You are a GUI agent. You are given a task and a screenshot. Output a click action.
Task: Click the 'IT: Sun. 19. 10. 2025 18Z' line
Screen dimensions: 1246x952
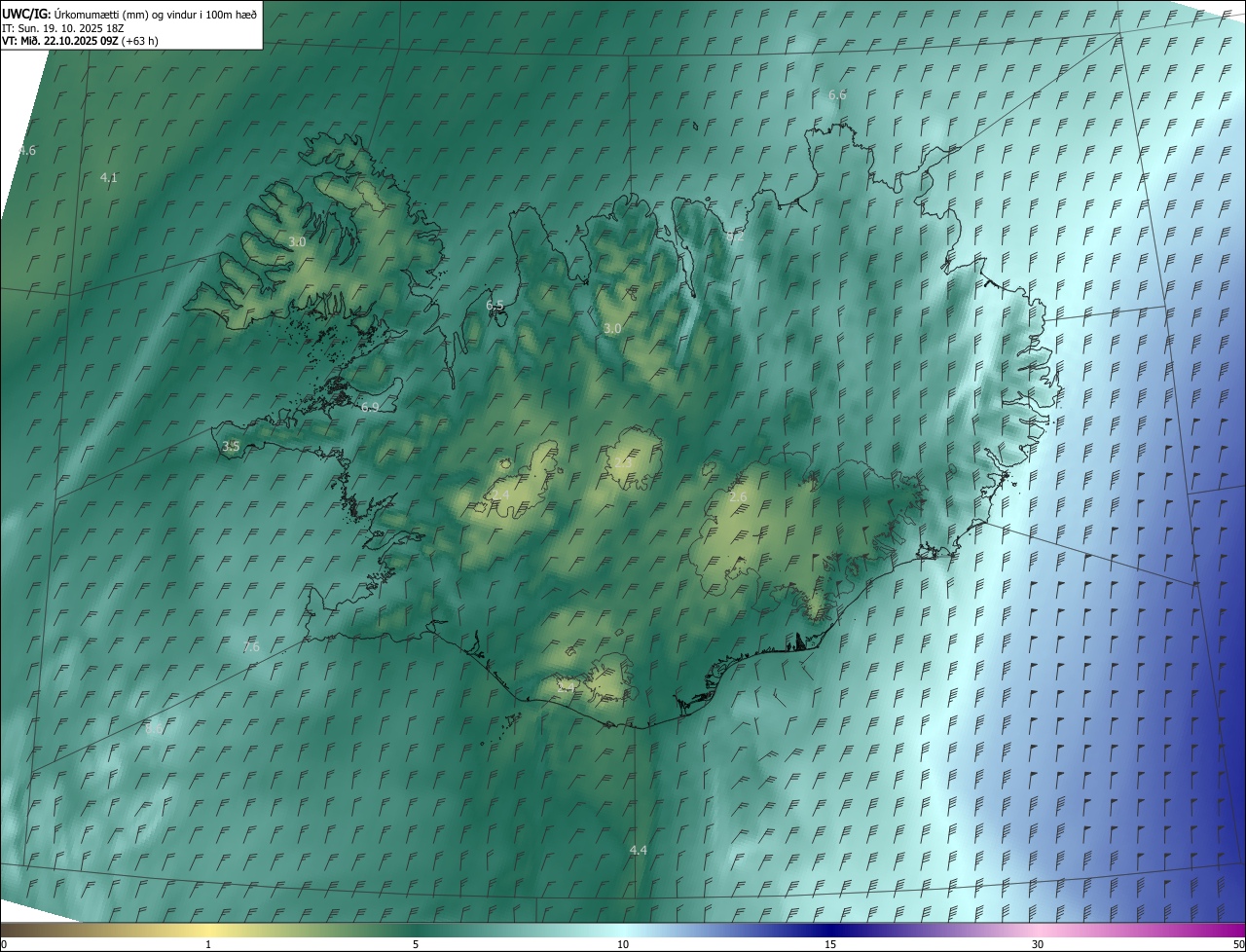[62, 28]
